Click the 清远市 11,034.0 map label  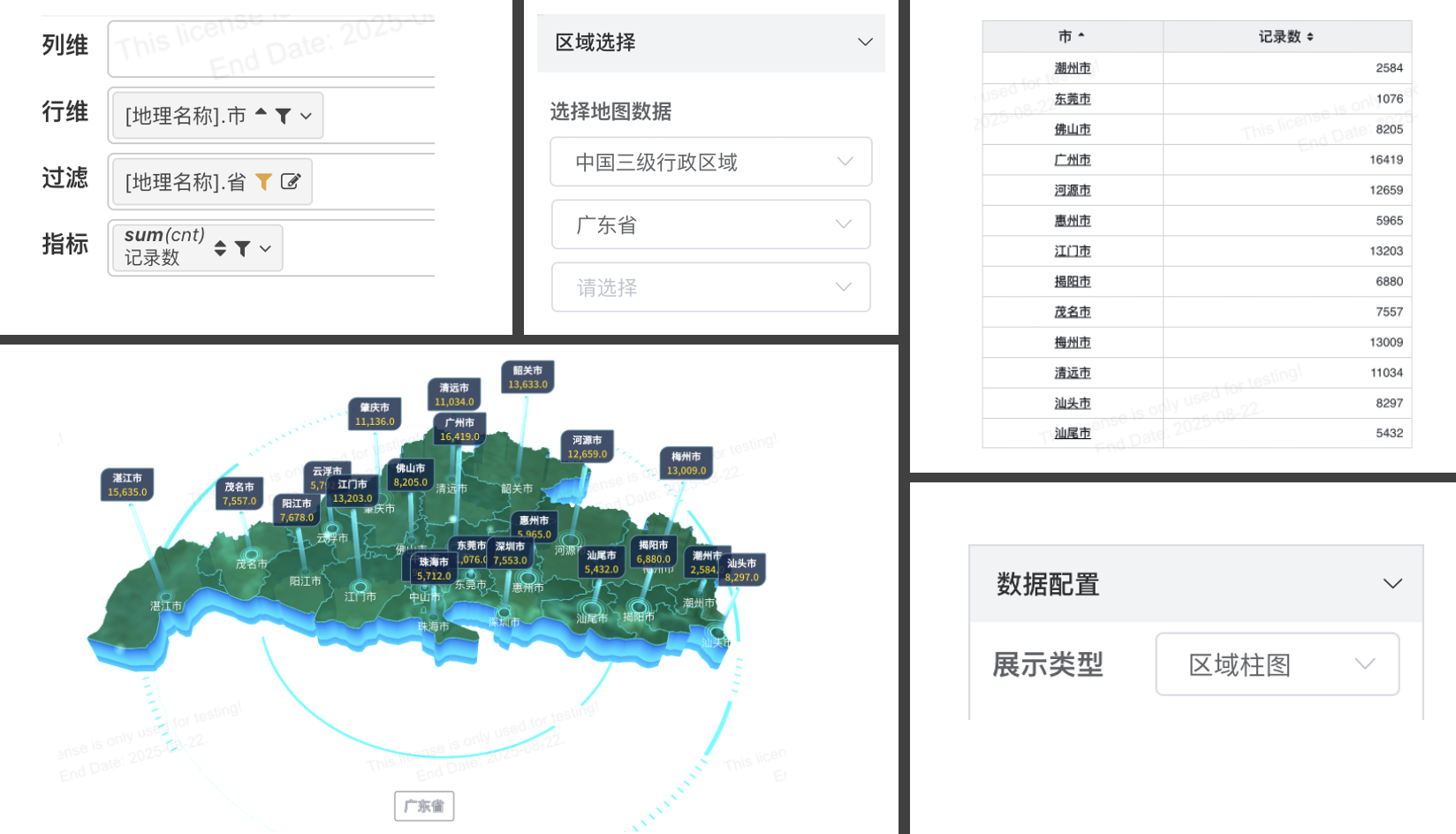coord(454,395)
